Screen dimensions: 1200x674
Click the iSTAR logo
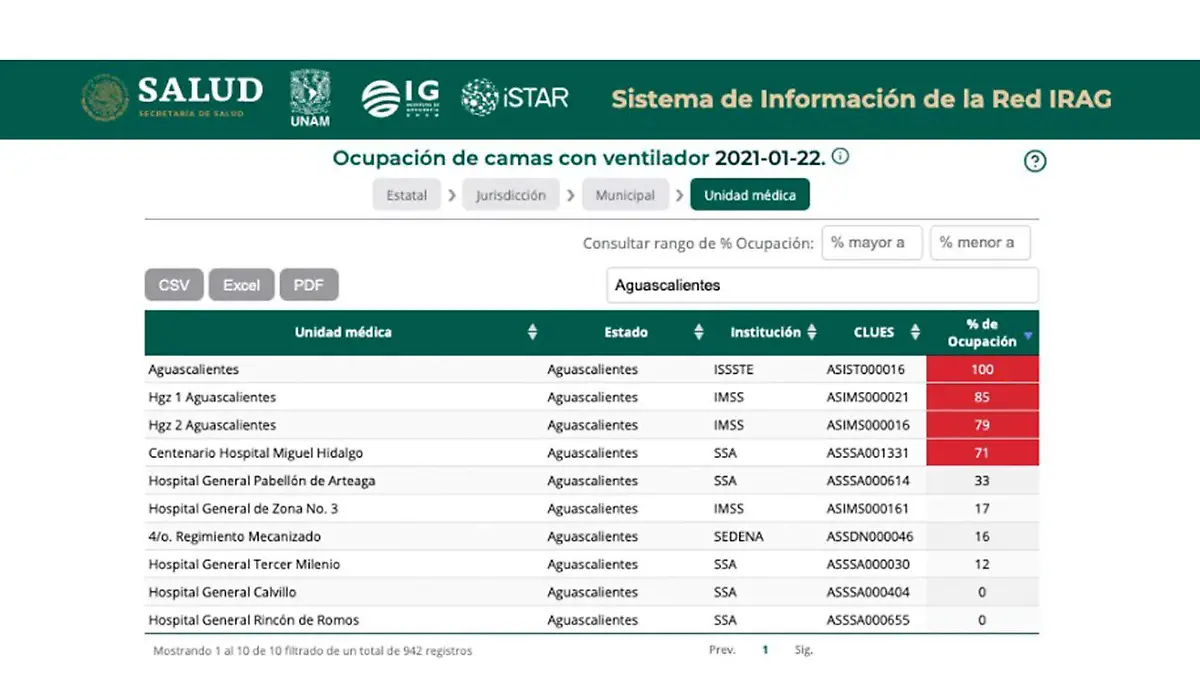coord(514,98)
